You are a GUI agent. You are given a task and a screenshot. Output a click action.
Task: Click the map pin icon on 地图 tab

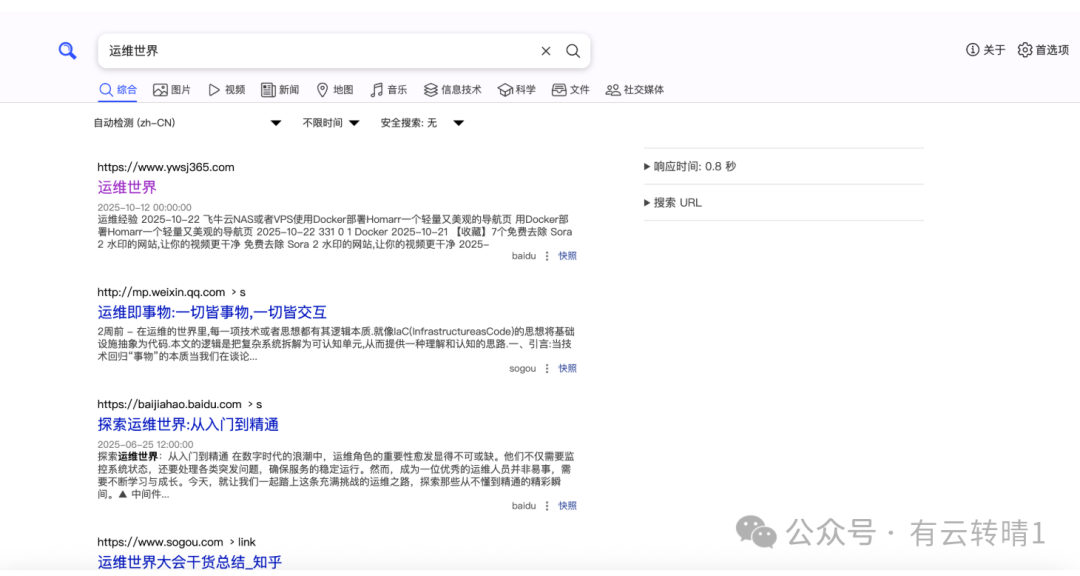click(x=322, y=89)
